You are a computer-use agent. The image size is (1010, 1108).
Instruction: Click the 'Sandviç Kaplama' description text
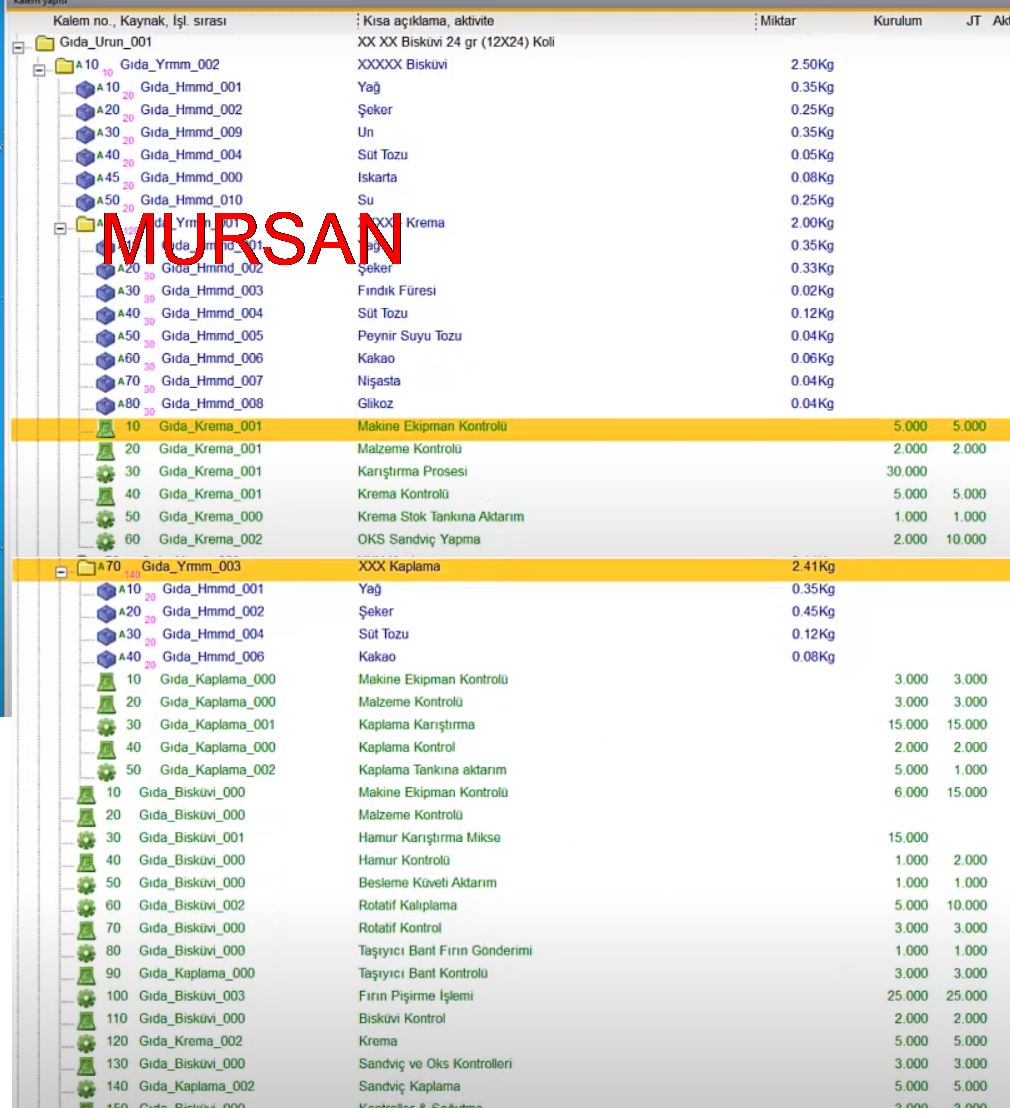[409, 1086]
